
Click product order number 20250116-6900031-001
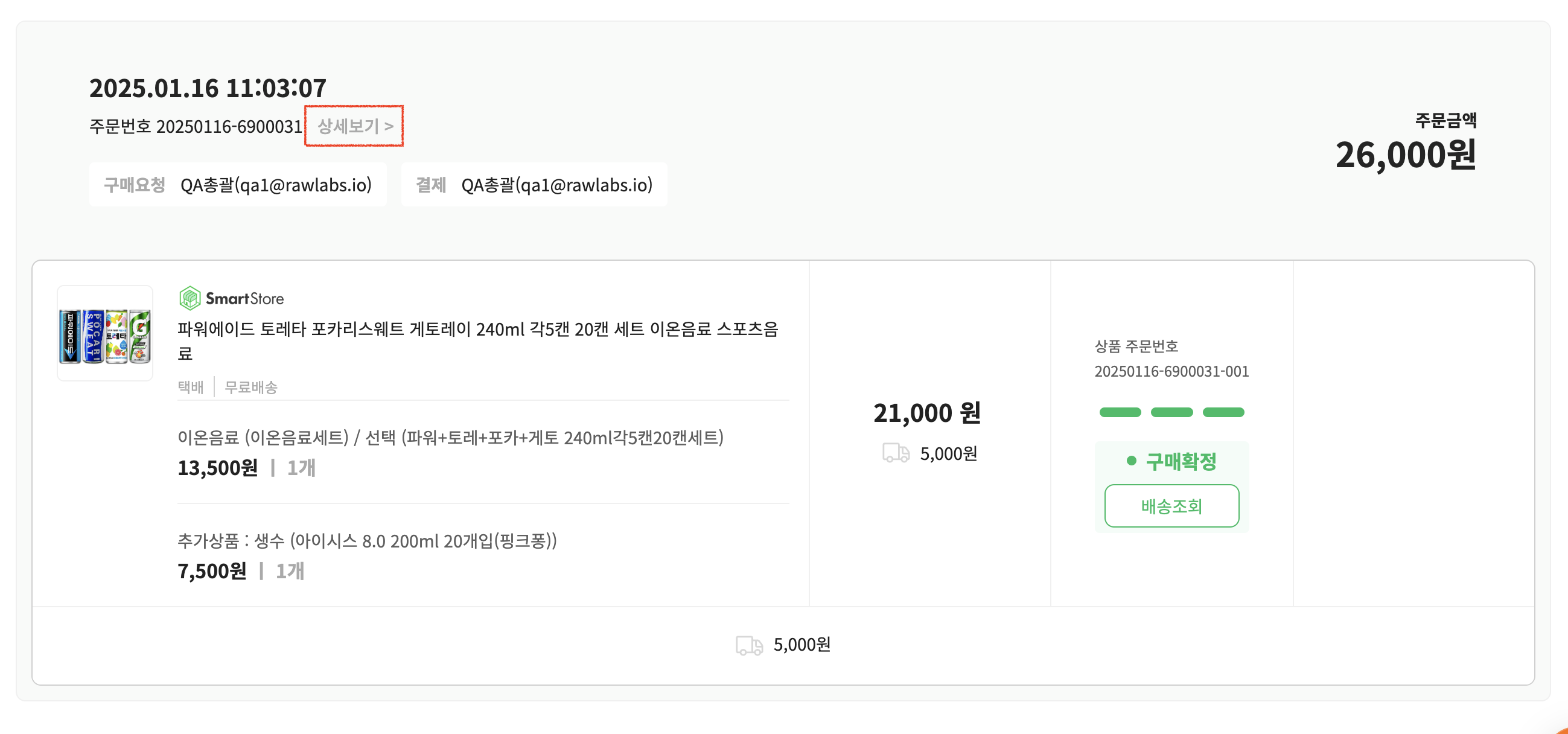pos(1171,371)
